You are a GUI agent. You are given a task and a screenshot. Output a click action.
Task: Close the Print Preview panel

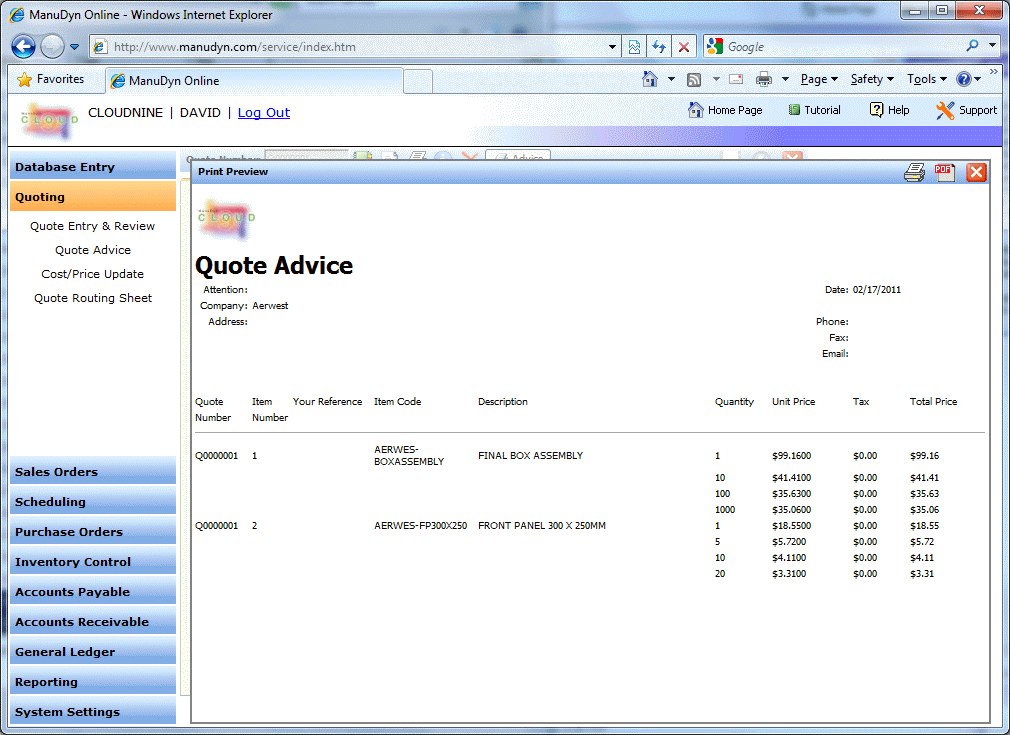tap(976, 172)
